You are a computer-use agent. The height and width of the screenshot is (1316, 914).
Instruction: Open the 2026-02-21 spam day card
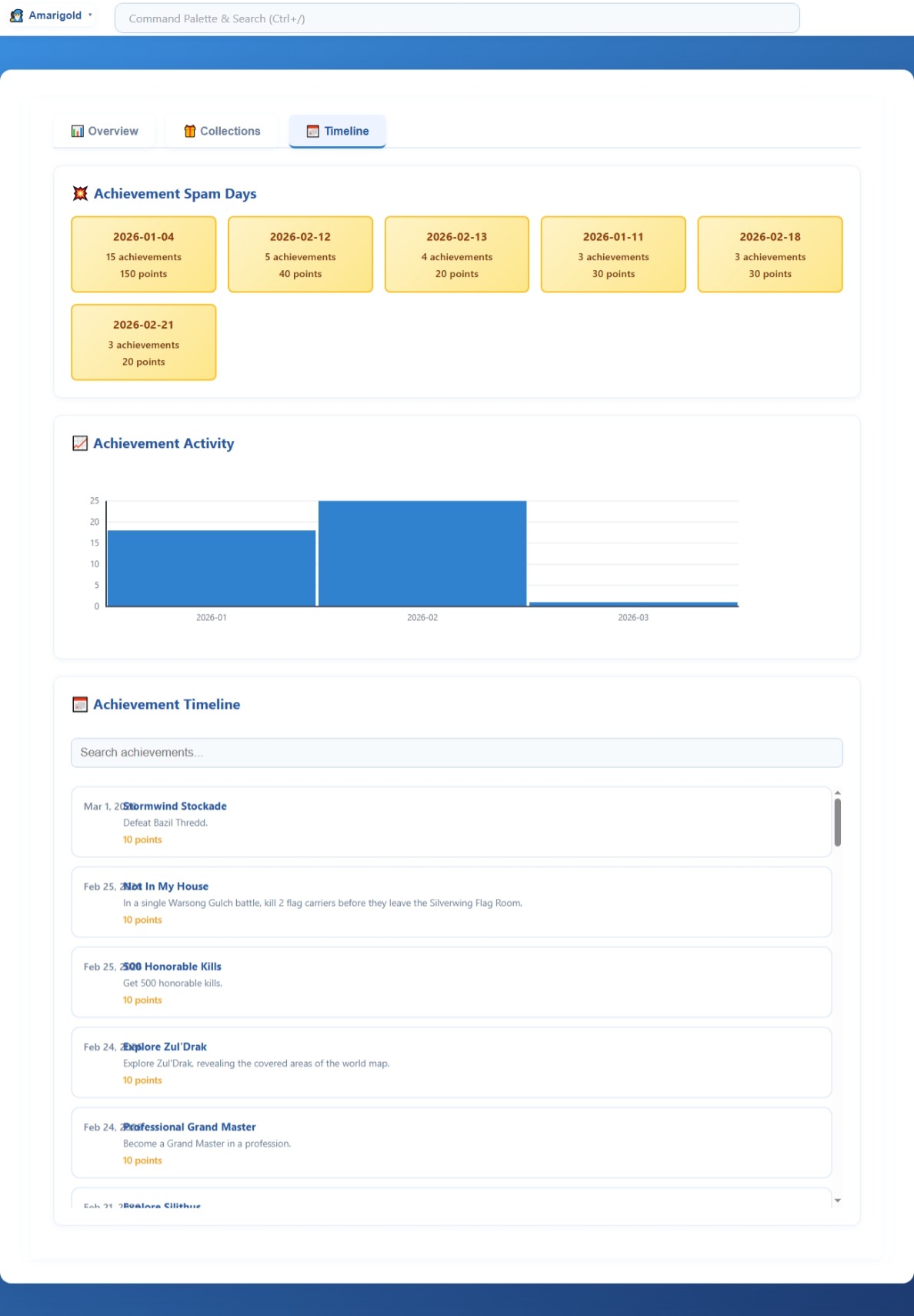click(144, 342)
